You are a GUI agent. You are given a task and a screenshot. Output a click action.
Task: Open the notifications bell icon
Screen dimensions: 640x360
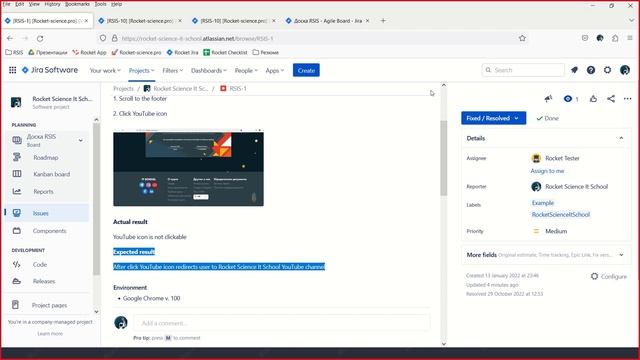[x=574, y=70]
